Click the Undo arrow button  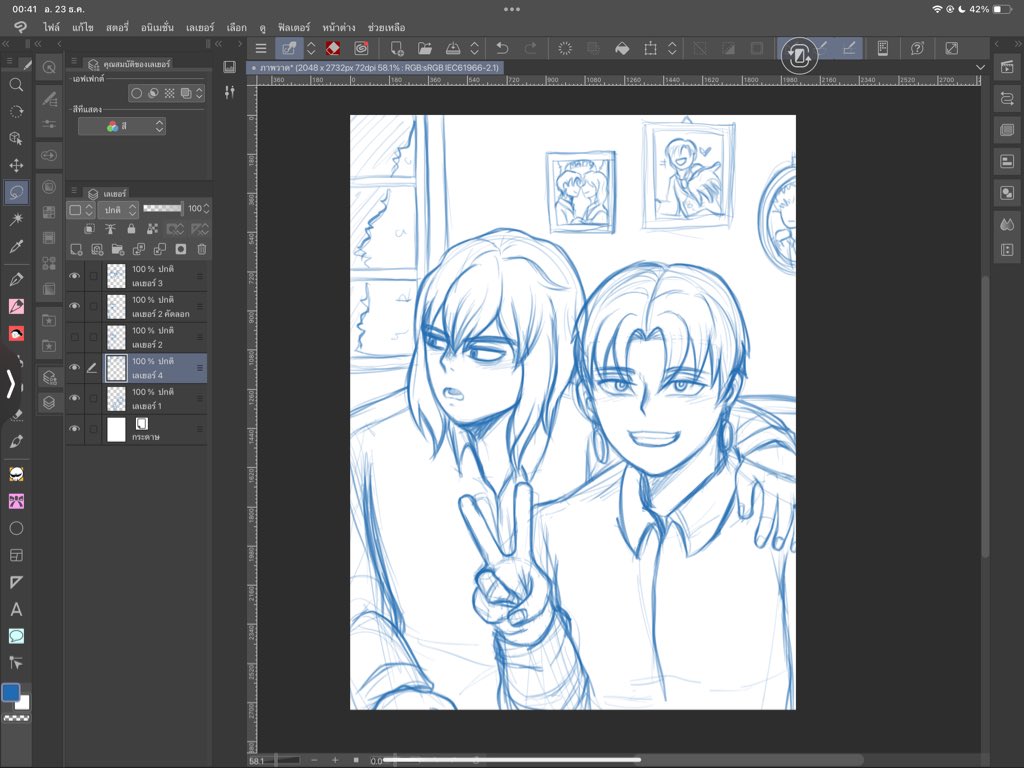coord(500,46)
